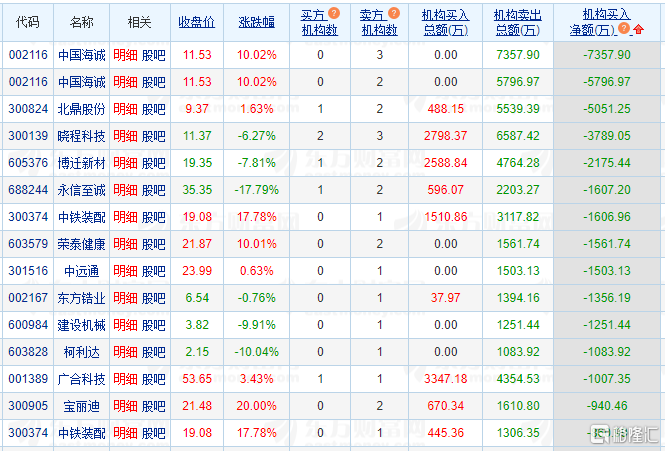
Task: Open 明细 for 永信至诚
Action: [x=126, y=190]
